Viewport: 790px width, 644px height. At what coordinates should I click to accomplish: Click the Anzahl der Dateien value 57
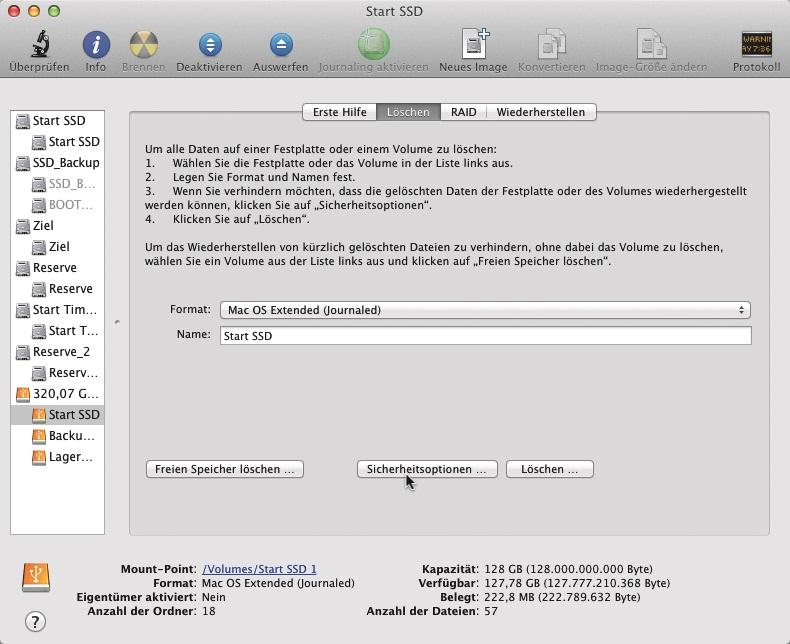click(x=491, y=611)
